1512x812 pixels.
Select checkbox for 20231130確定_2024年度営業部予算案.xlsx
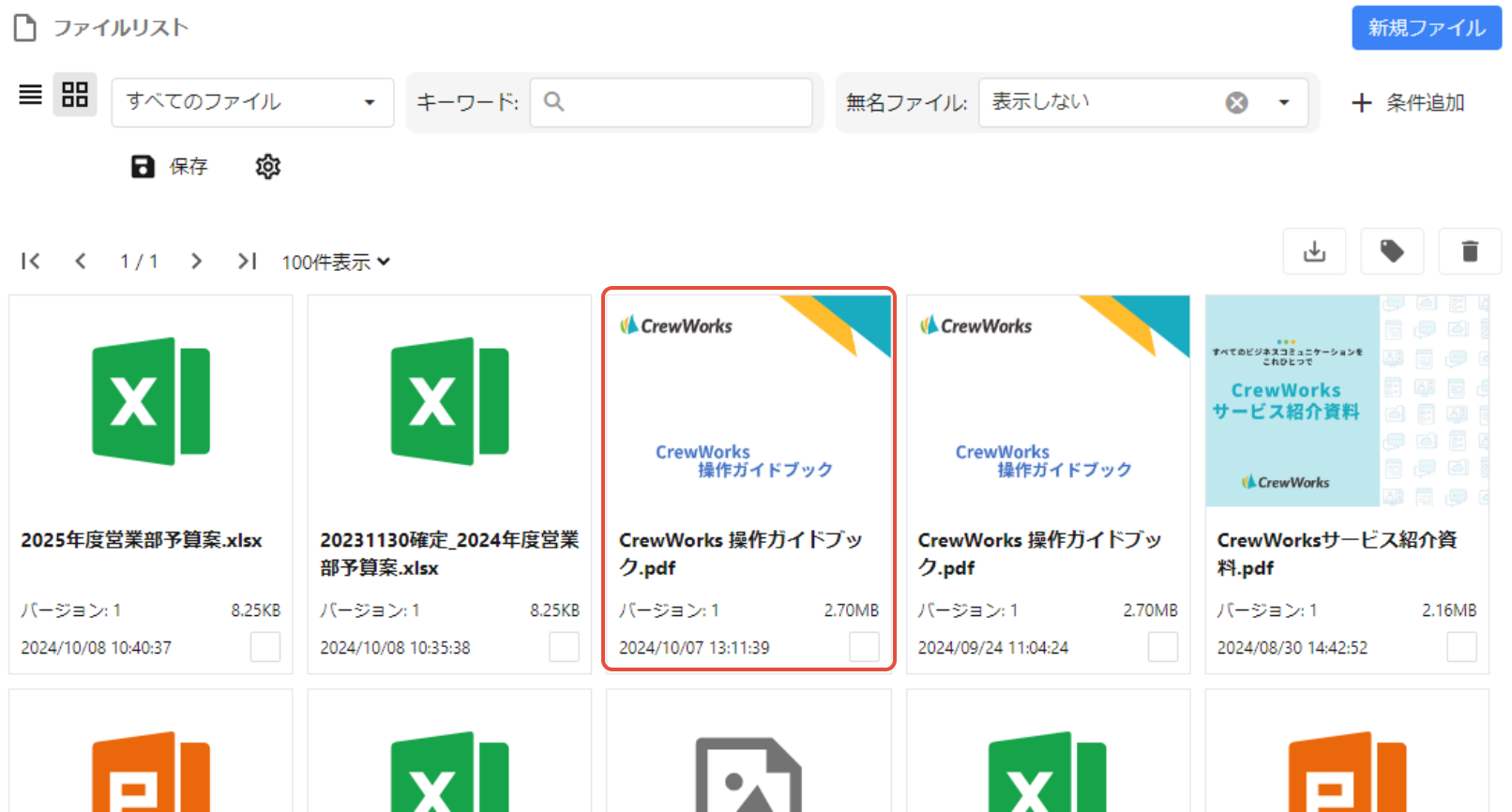[564, 647]
